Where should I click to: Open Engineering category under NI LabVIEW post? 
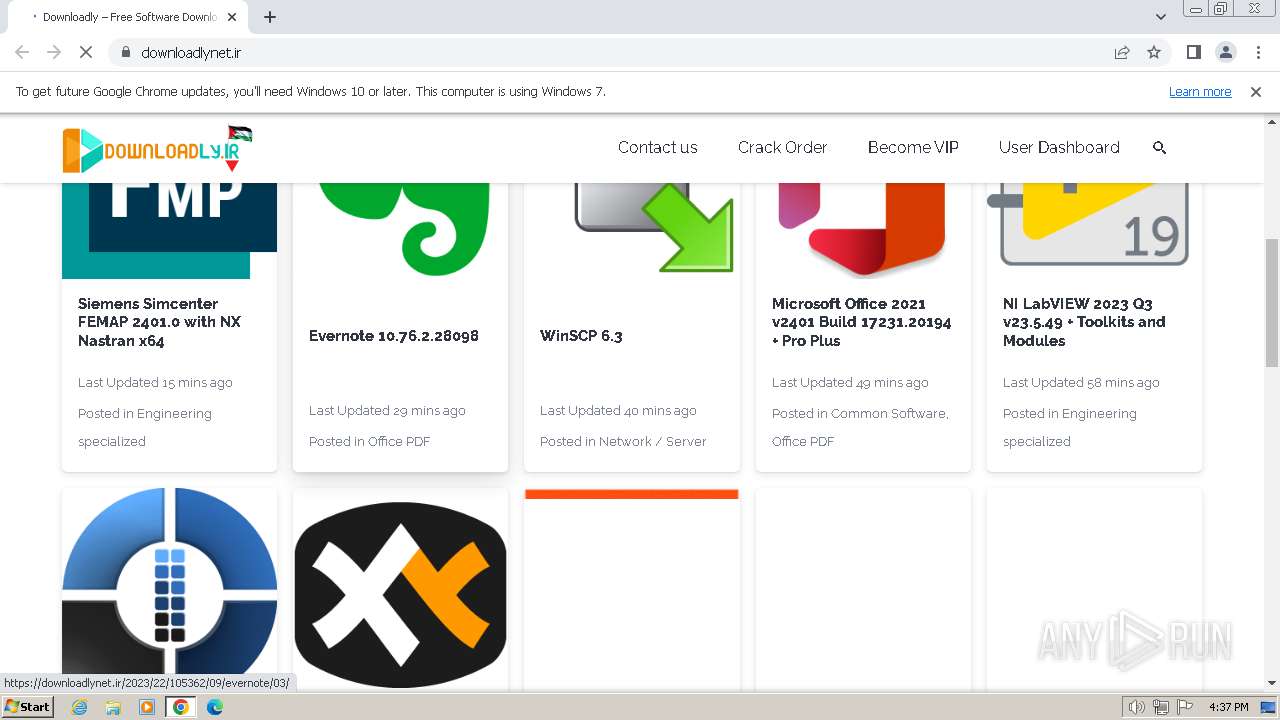[1070, 427]
